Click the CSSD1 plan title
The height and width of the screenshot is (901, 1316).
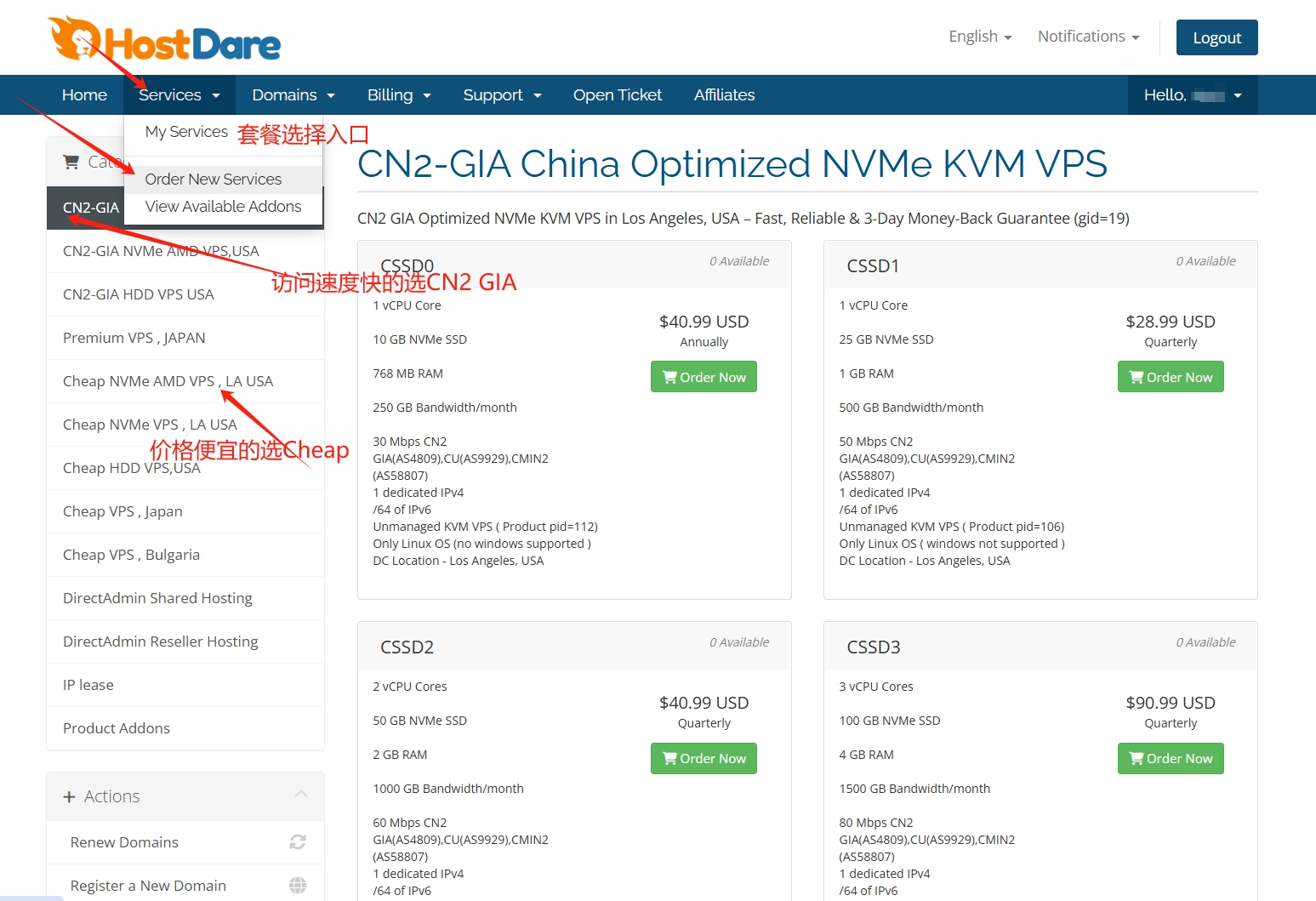point(873,266)
